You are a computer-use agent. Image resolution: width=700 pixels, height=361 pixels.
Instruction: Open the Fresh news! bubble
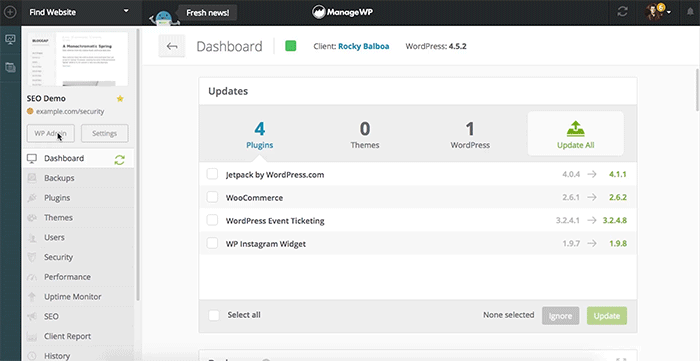click(x=208, y=13)
